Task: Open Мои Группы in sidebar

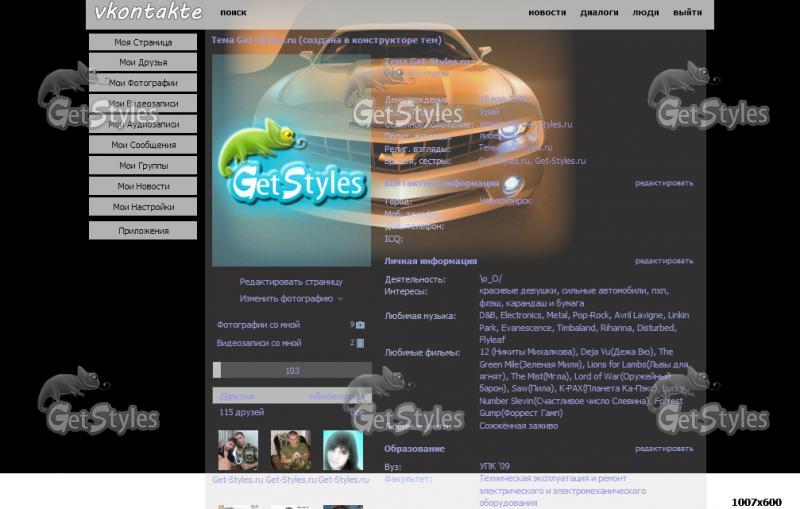Action: pyautogui.click(x=143, y=165)
